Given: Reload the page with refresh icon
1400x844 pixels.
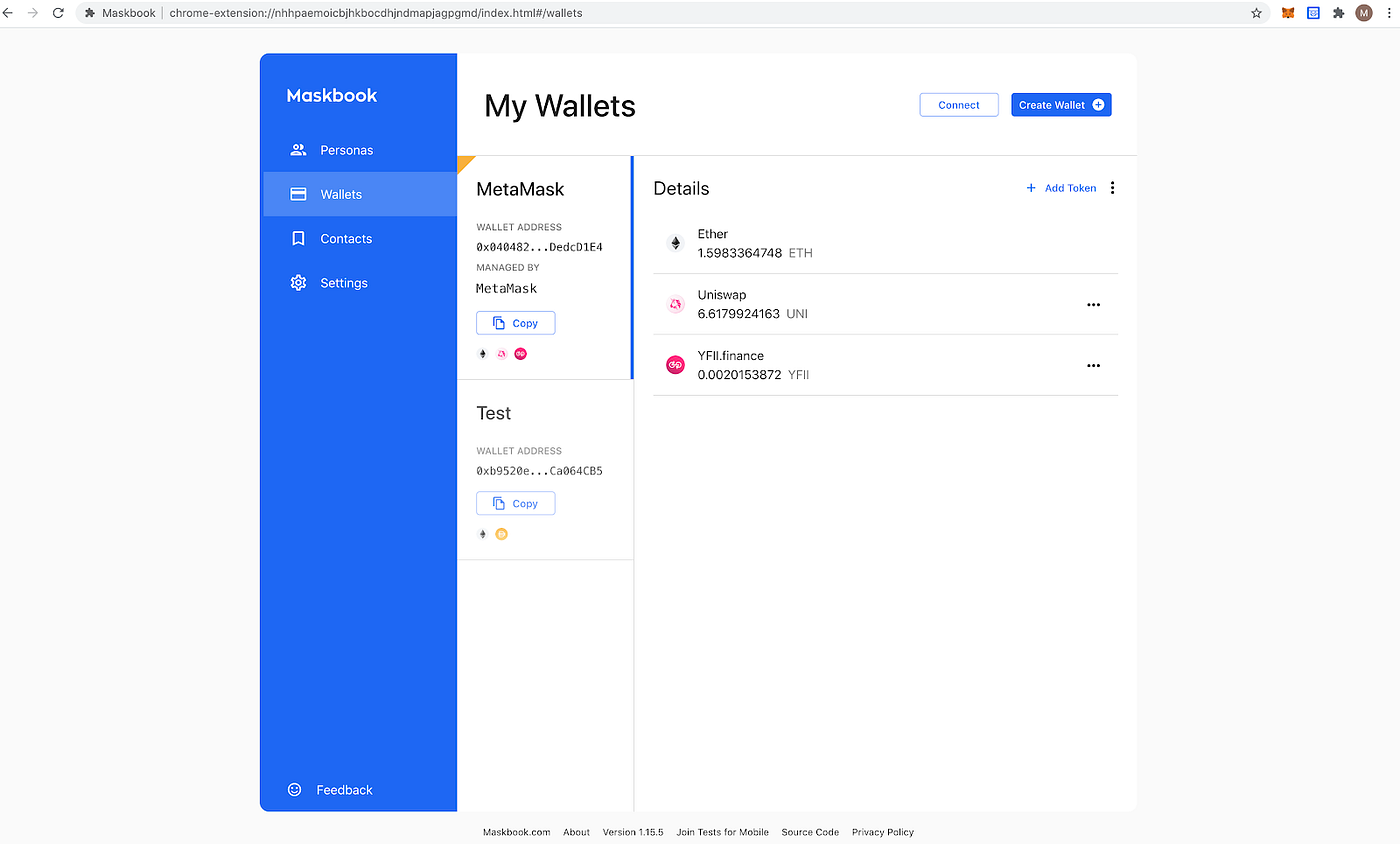Looking at the screenshot, I should click(58, 13).
